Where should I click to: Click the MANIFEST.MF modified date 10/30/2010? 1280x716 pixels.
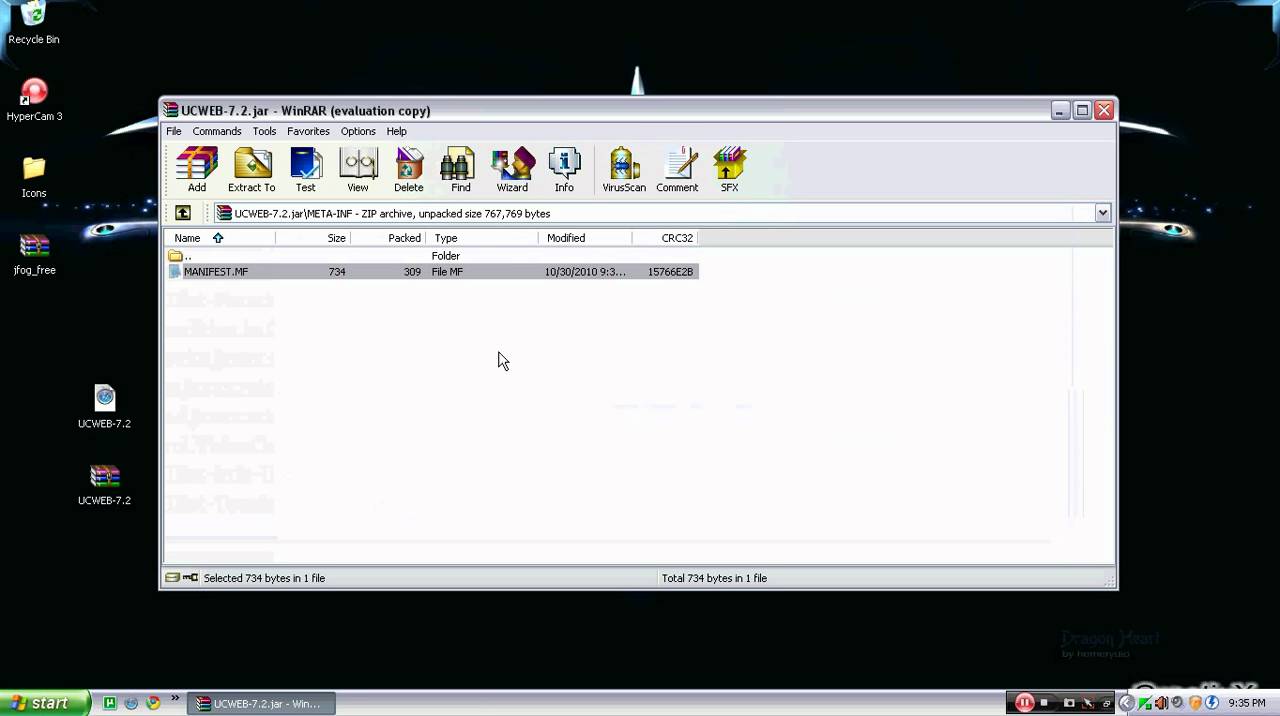[x=585, y=272]
